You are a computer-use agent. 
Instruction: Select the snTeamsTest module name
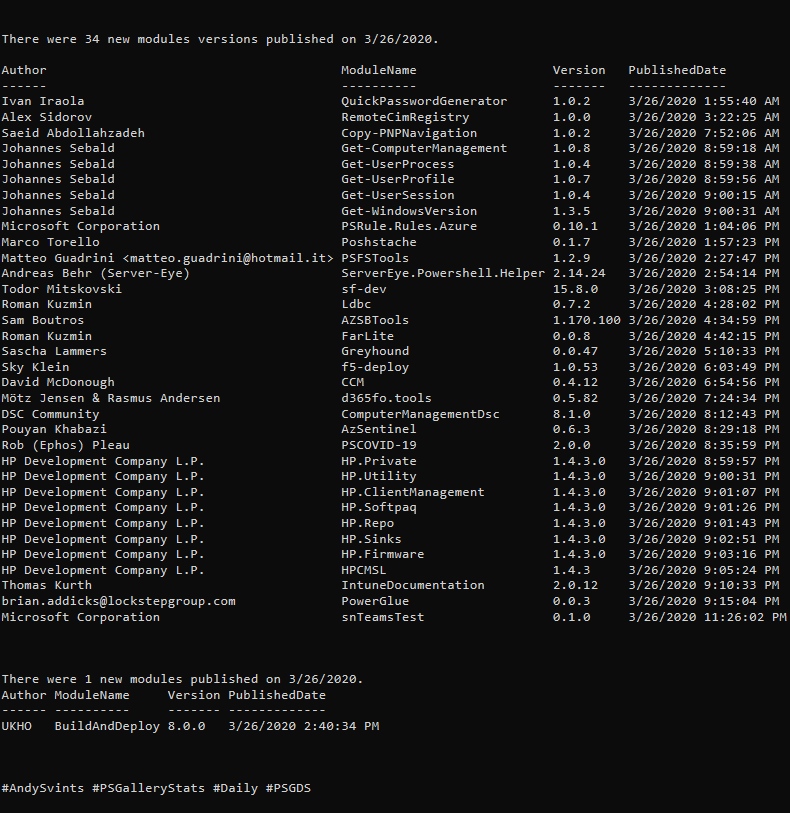point(383,618)
